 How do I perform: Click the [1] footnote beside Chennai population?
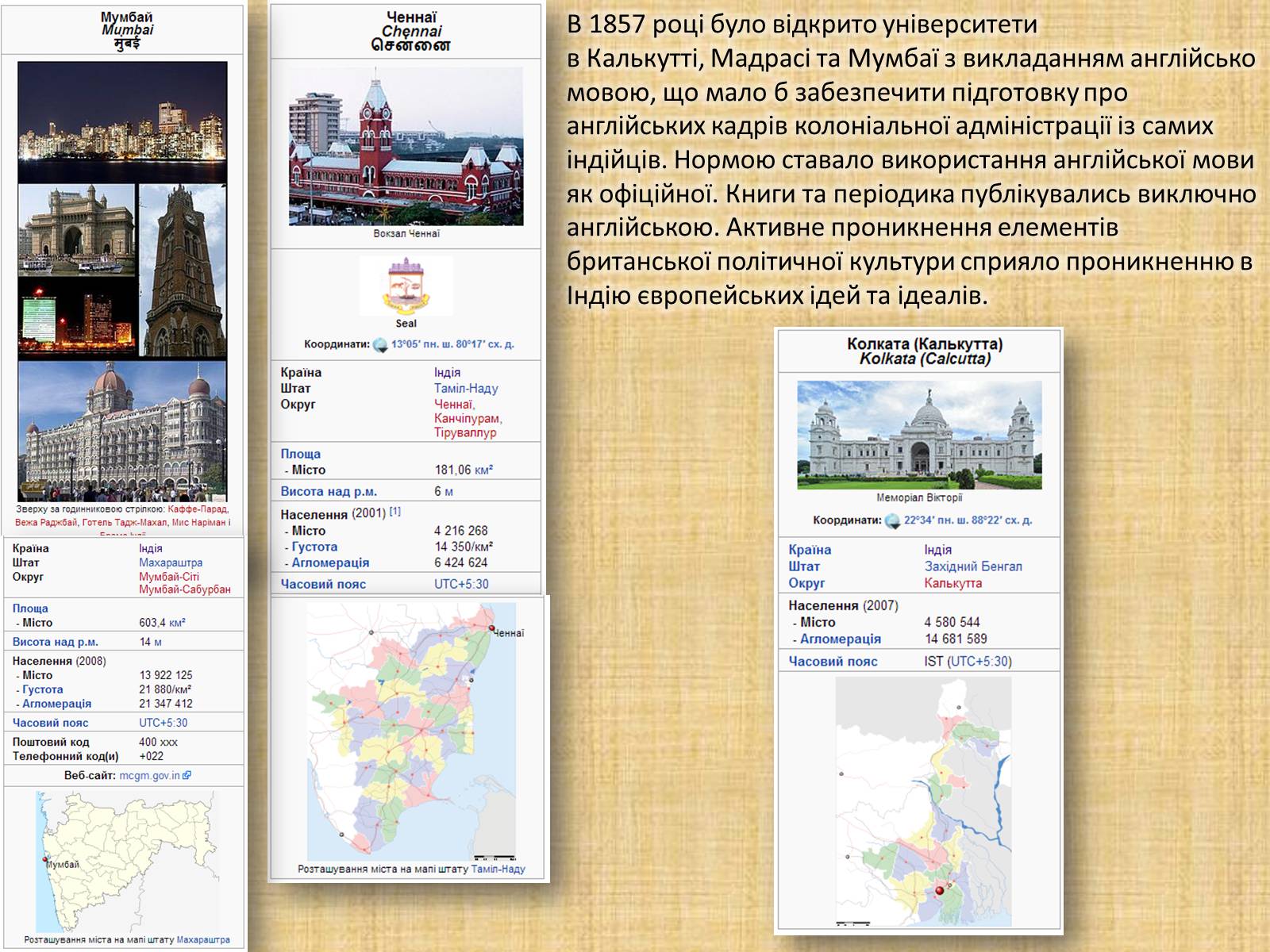pyautogui.click(x=395, y=512)
